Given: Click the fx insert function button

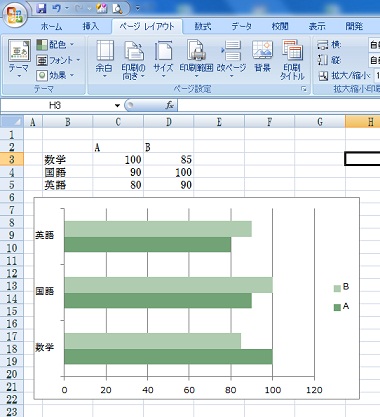Looking at the screenshot, I should click(169, 106).
